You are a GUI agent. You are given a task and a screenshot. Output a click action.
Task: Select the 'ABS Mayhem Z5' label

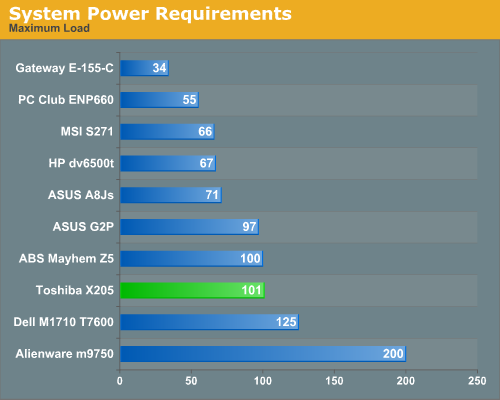[x=66, y=258]
